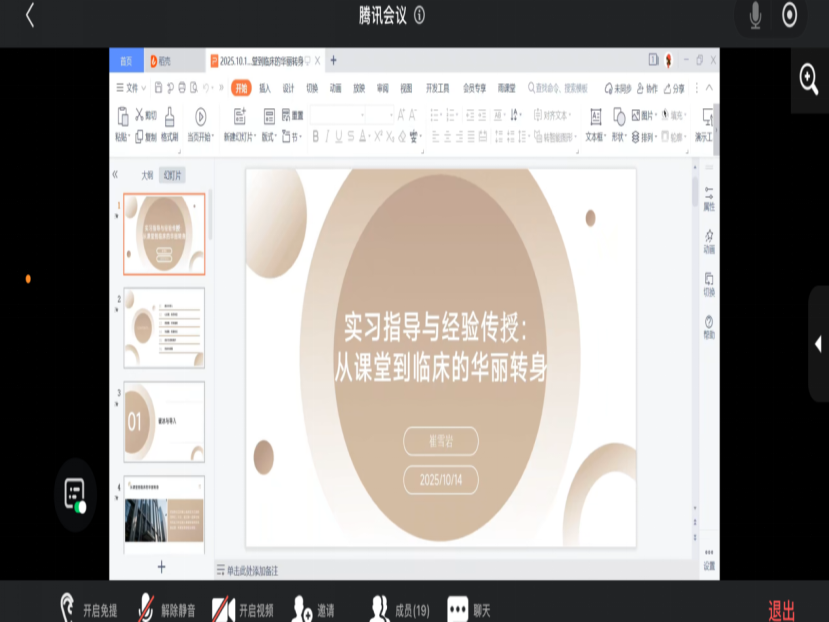Expand the 新建幻灯片 new slide dropdown
Image resolution: width=829 pixels, height=622 pixels.
(x=240, y=137)
